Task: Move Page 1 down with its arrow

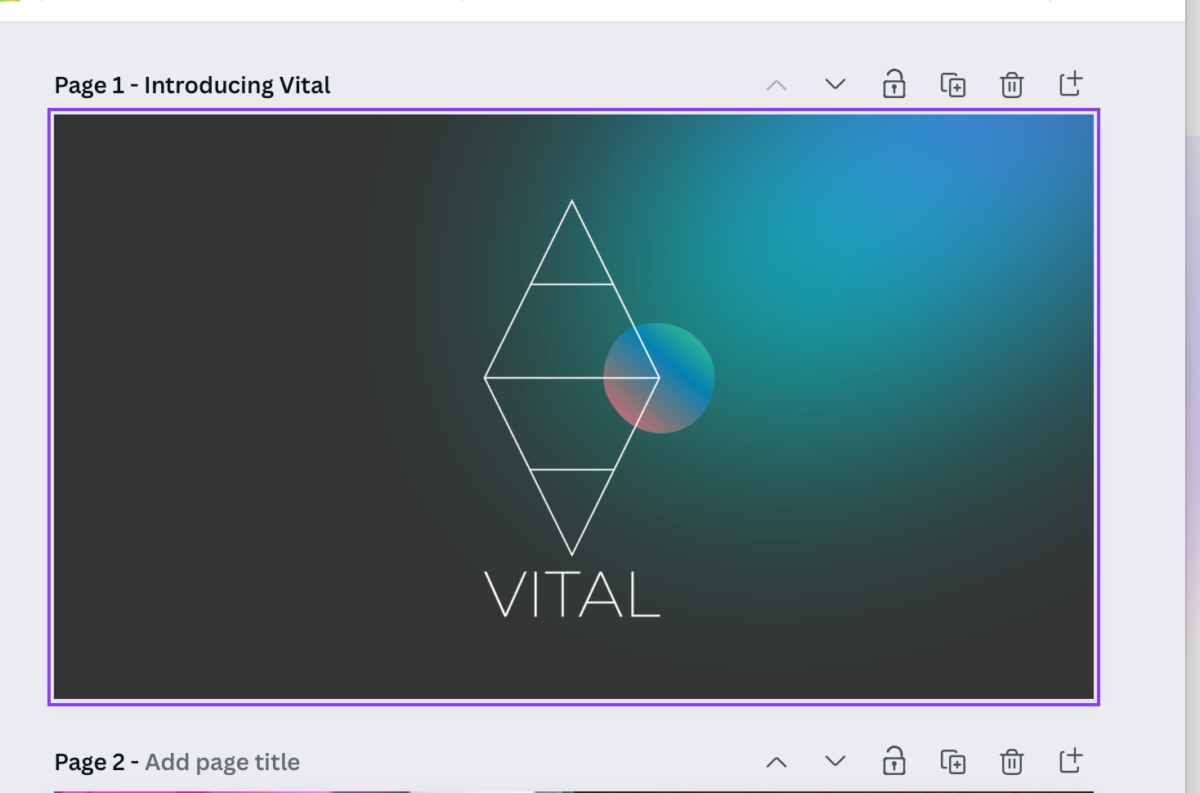Action: (835, 84)
